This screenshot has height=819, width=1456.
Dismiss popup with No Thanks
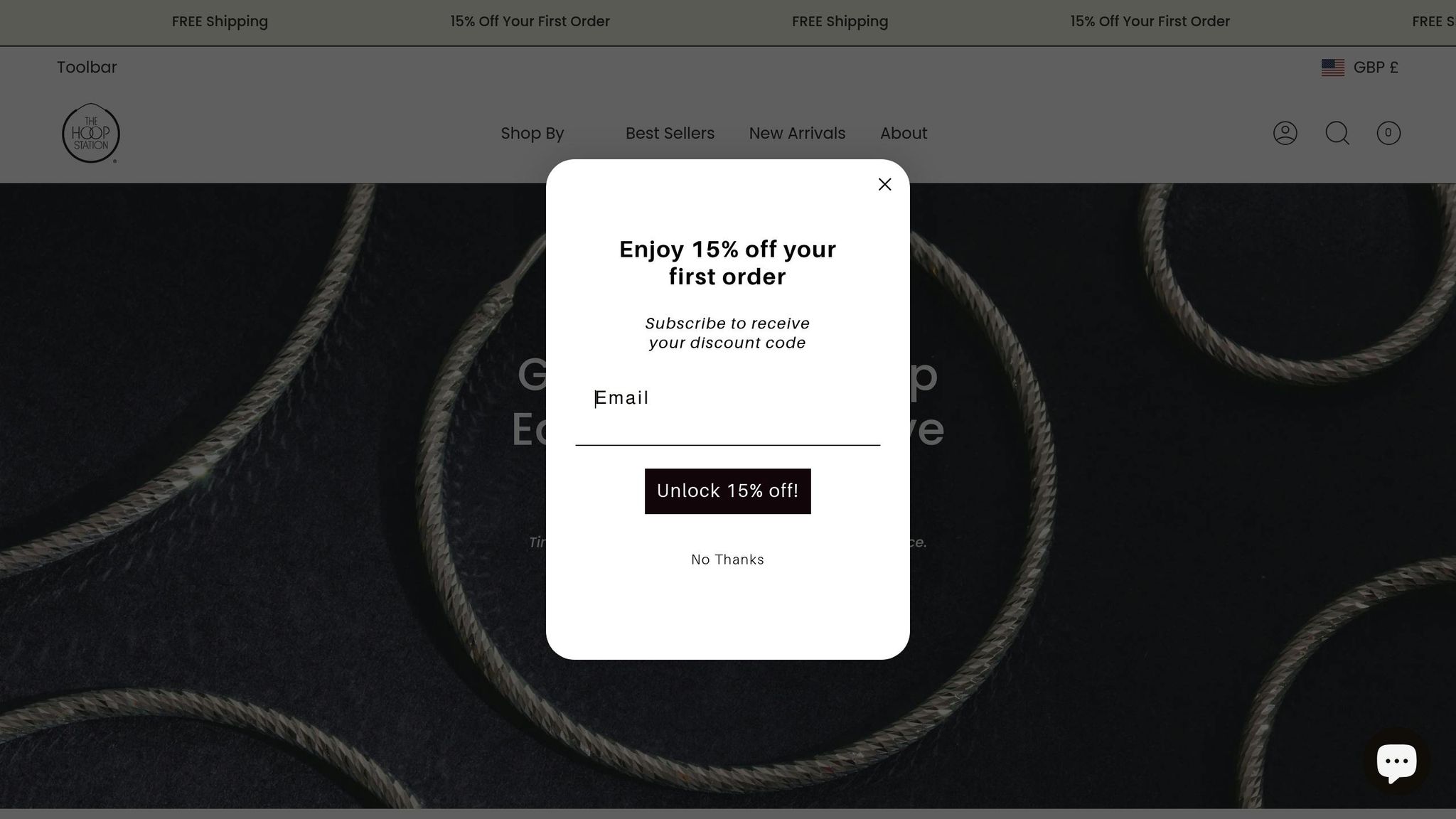click(727, 560)
